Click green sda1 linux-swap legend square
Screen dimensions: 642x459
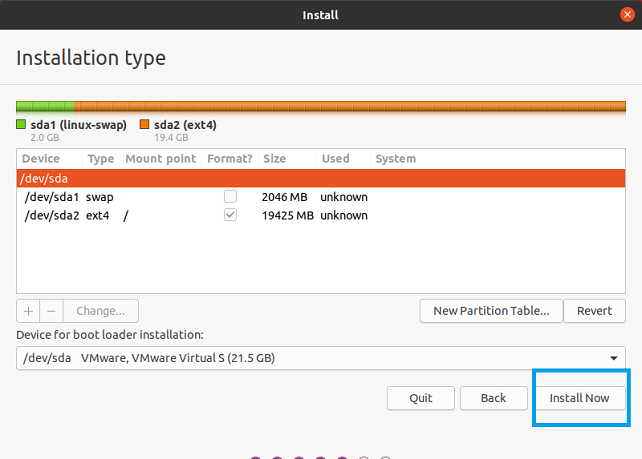[x=21, y=125]
